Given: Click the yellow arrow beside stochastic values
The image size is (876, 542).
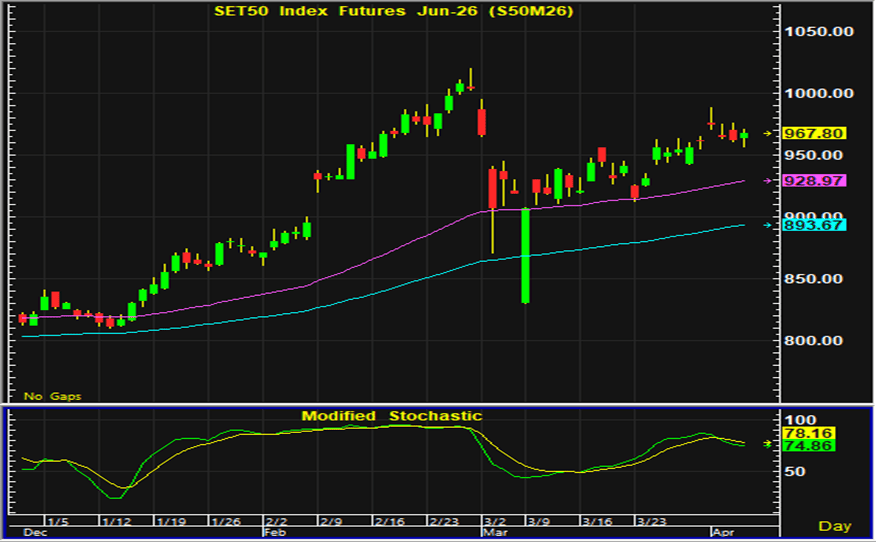Looking at the screenshot, I should tap(768, 443).
